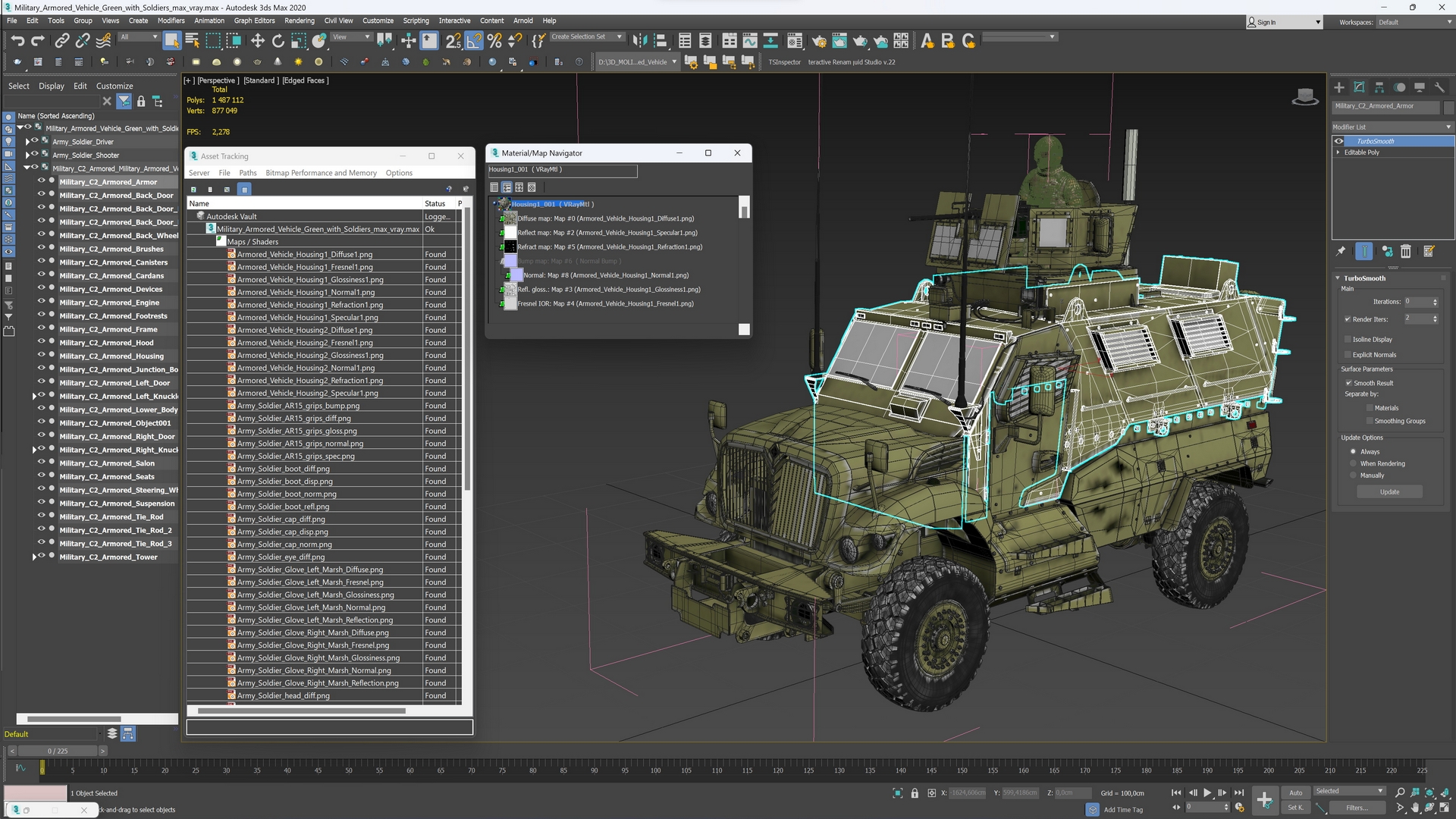The width and height of the screenshot is (1456, 819).
Task: Enable Smoothing Groups checkbox
Action: [1370, 421]
